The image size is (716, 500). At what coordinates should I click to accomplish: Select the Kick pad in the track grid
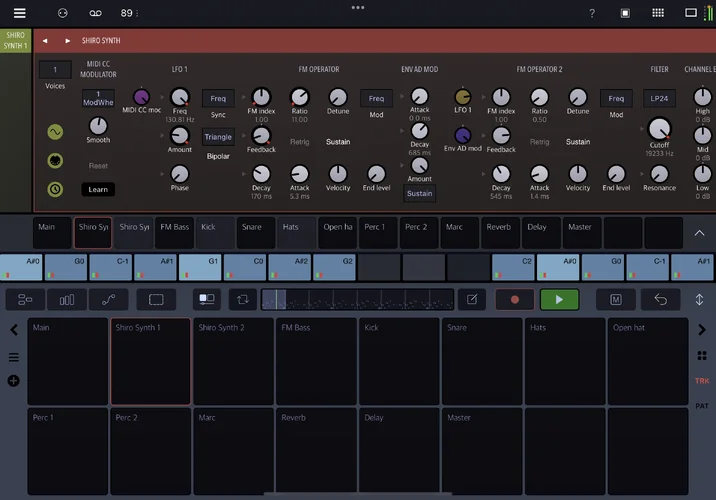click(397, 360)
